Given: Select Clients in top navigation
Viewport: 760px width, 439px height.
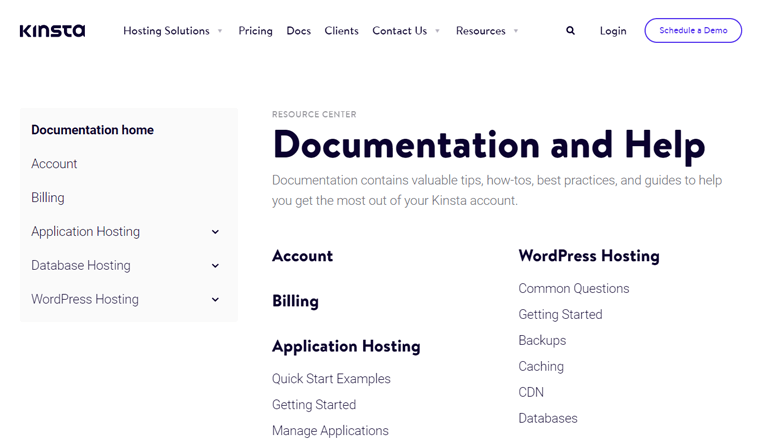Looking at the screenshot, I should coord(341,31).
